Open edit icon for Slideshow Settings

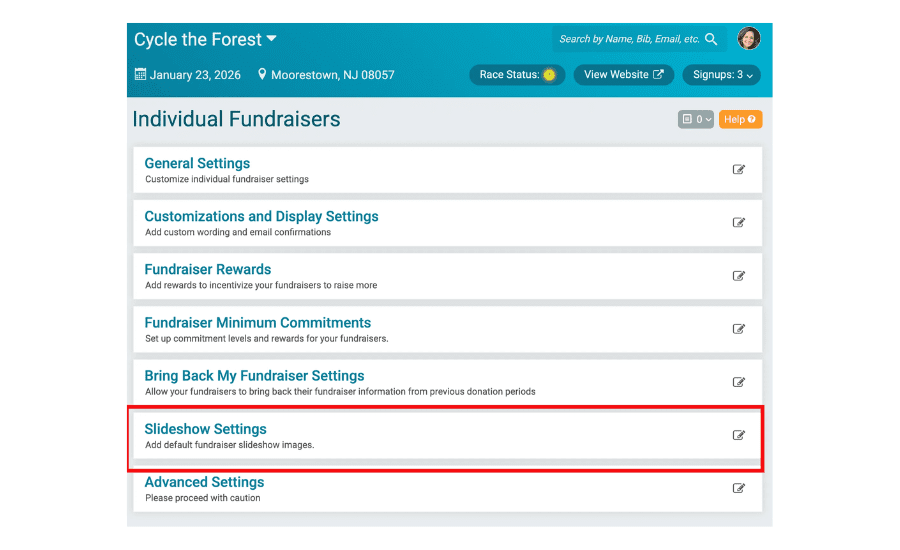pyautogui.click(x=738, y=435)
